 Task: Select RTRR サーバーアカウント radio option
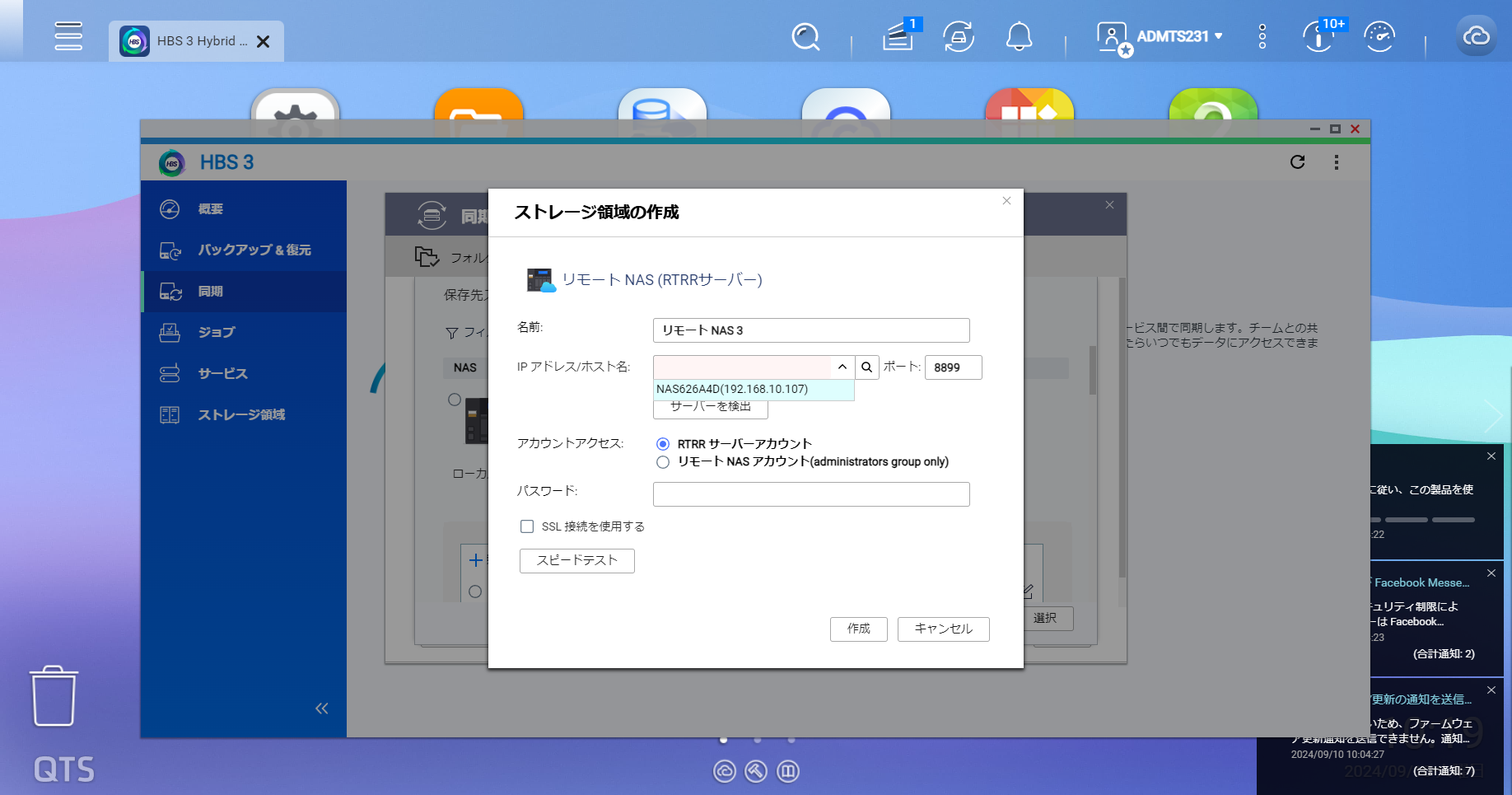[663, 444]
